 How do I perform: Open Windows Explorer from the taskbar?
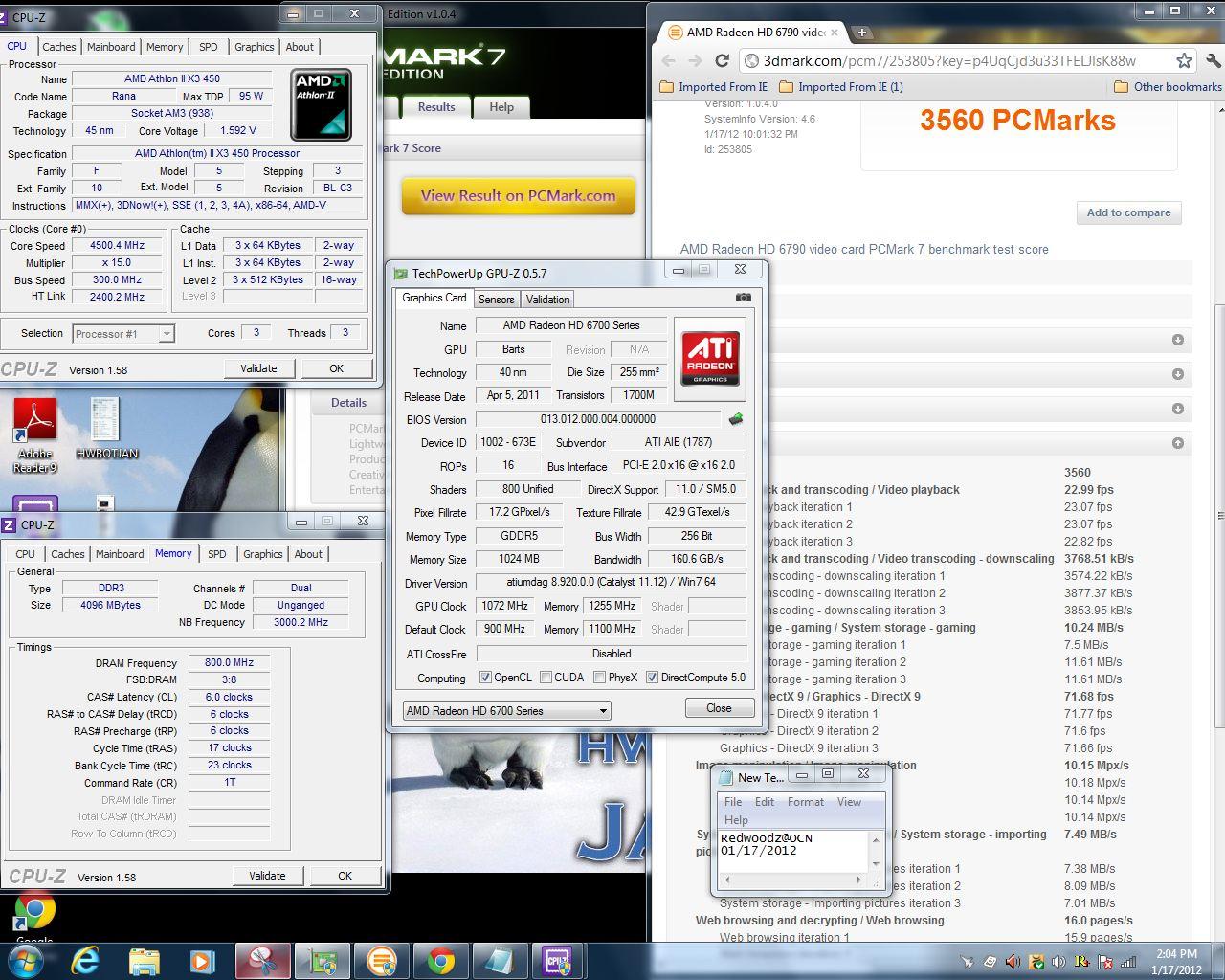144,960
